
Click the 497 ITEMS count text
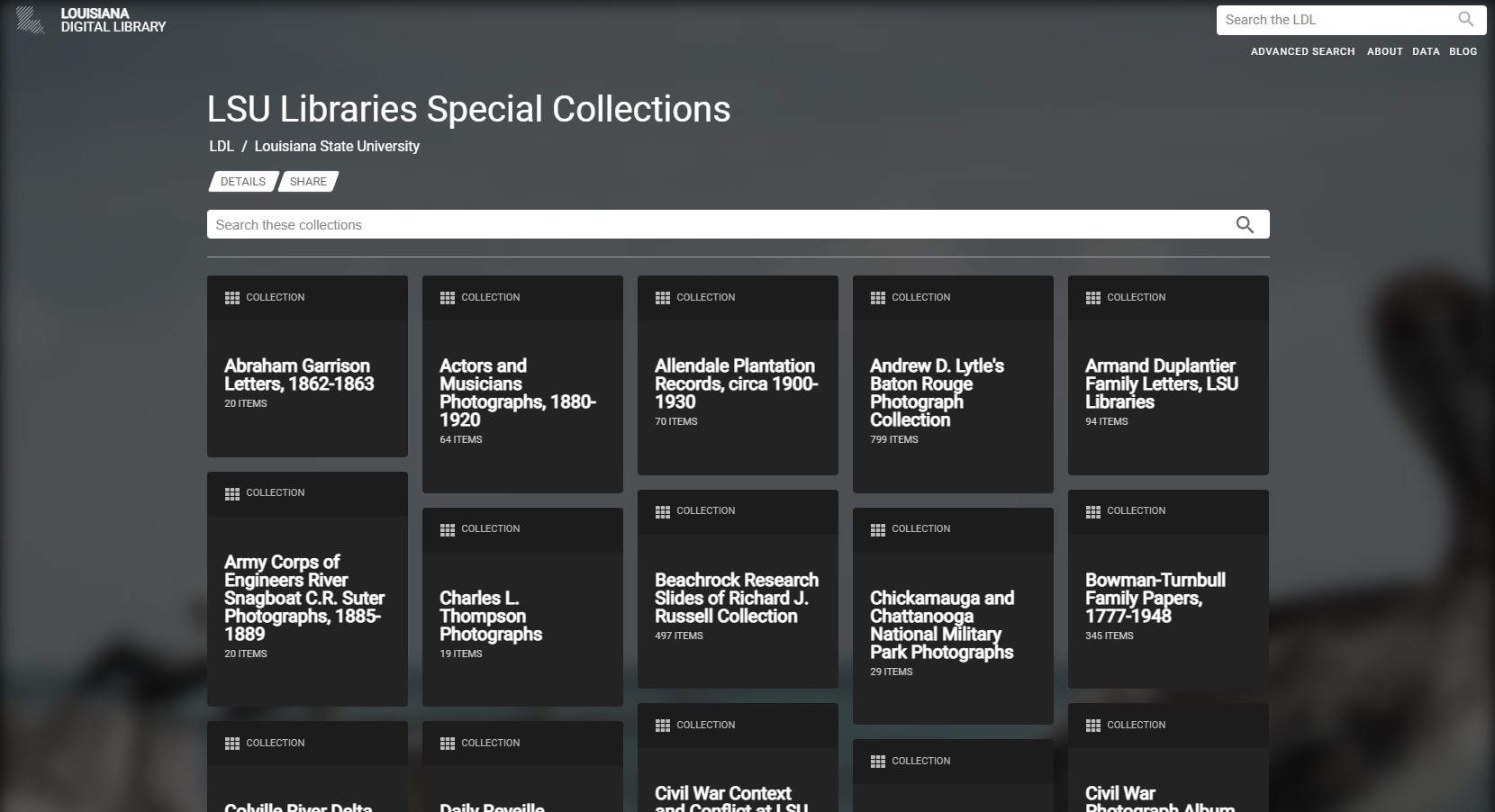pos(679,636)
